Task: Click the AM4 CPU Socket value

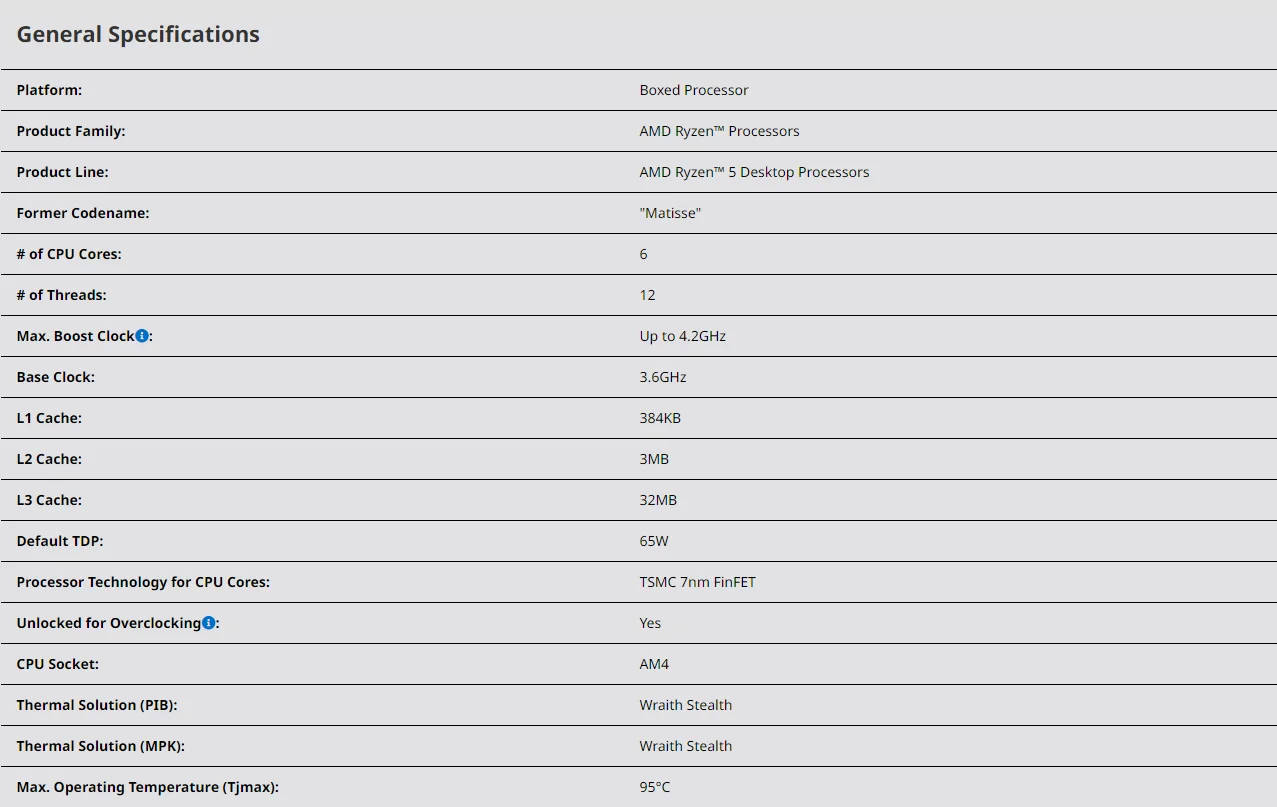Action: (x=654, y=664)
